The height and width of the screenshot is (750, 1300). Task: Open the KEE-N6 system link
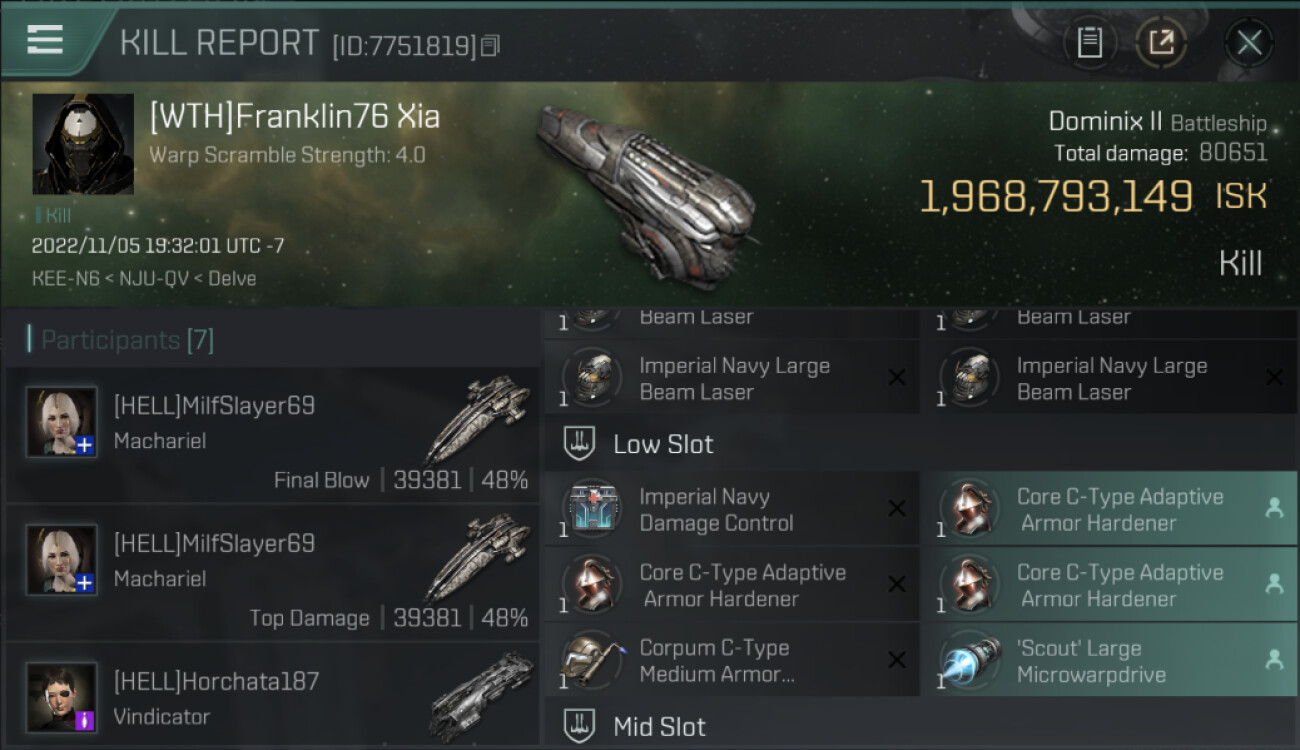point(65,279)
